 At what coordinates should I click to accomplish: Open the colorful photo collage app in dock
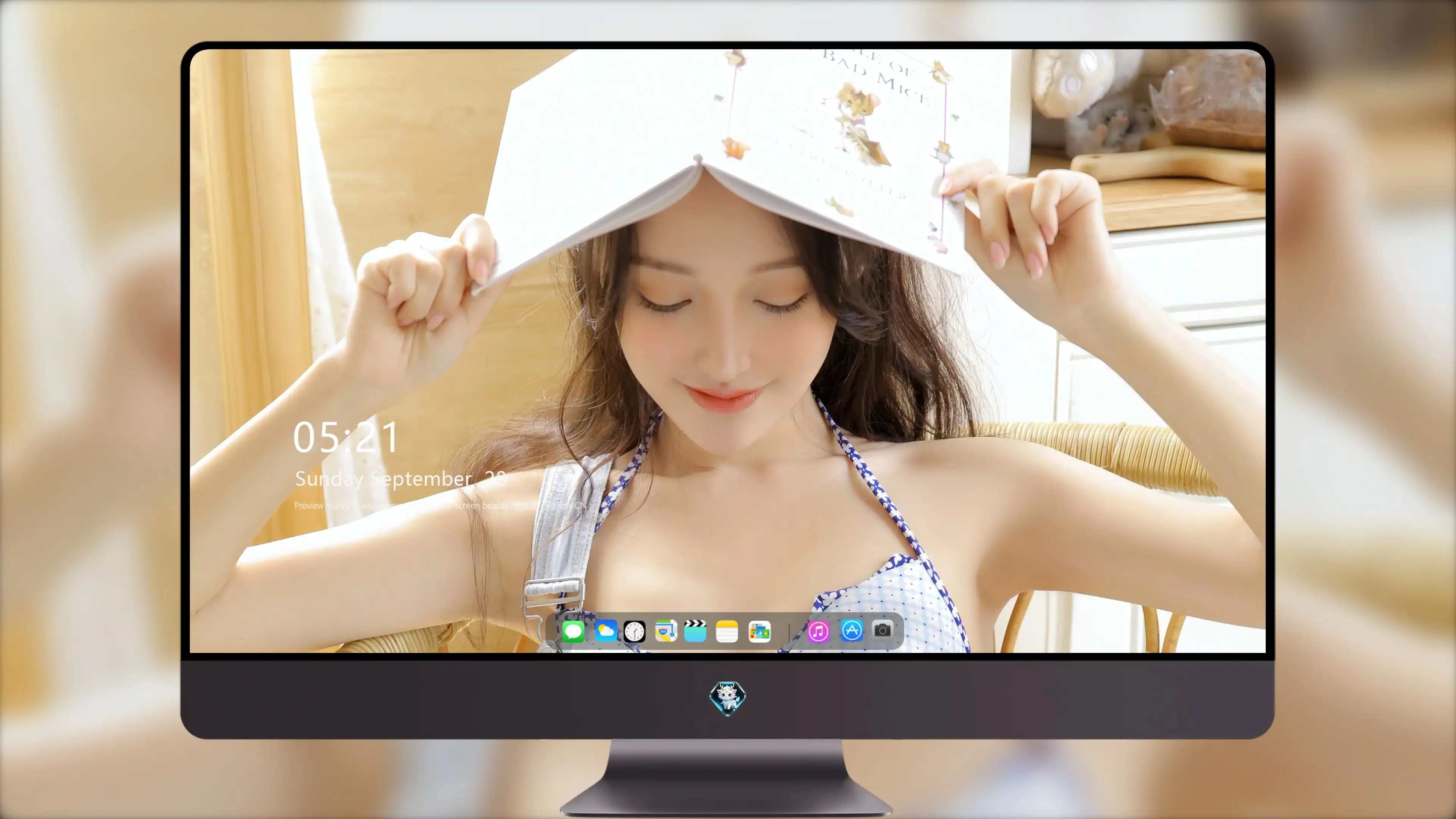coord(759,631)
